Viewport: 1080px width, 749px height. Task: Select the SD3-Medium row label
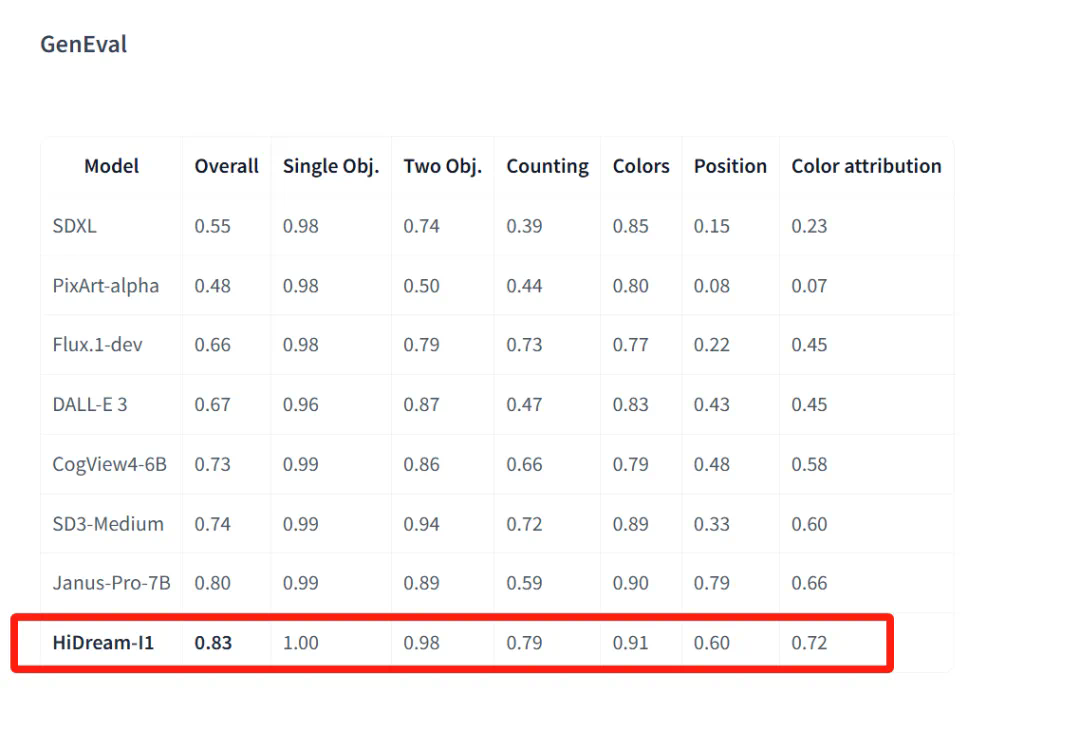click(108, 524)
